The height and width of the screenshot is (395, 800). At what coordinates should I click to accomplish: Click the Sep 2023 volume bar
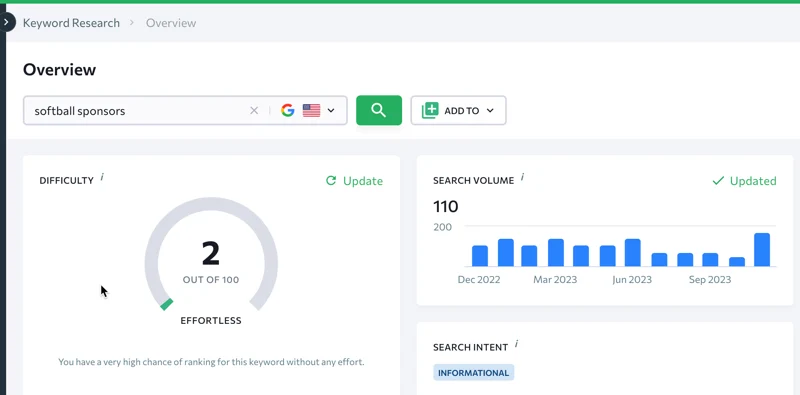[710, 260]
